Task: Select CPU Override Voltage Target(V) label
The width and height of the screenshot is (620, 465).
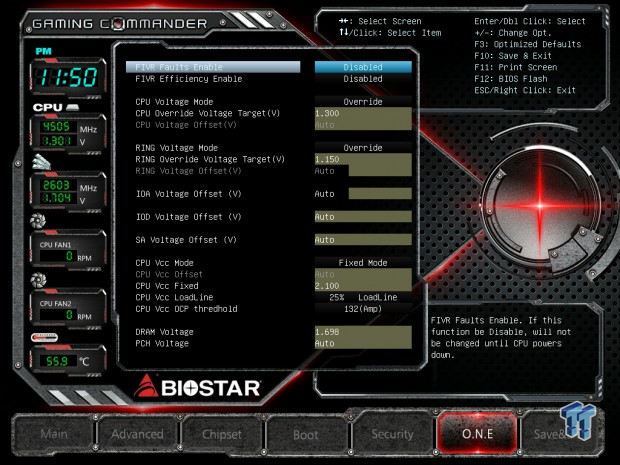Action: (208, 113)
